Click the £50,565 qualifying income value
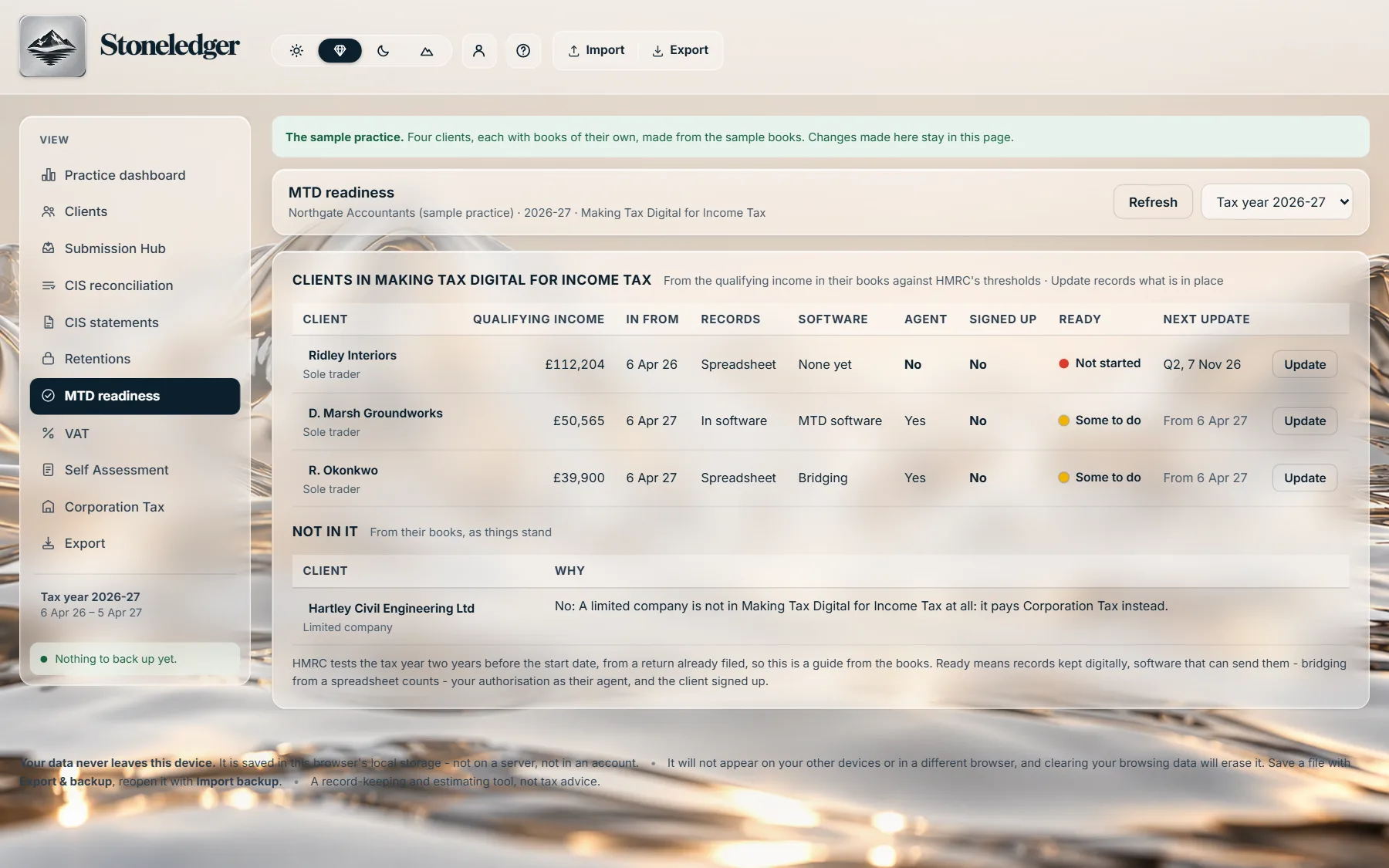This screenshot has height=868, width=1389. tap(579, 420)
